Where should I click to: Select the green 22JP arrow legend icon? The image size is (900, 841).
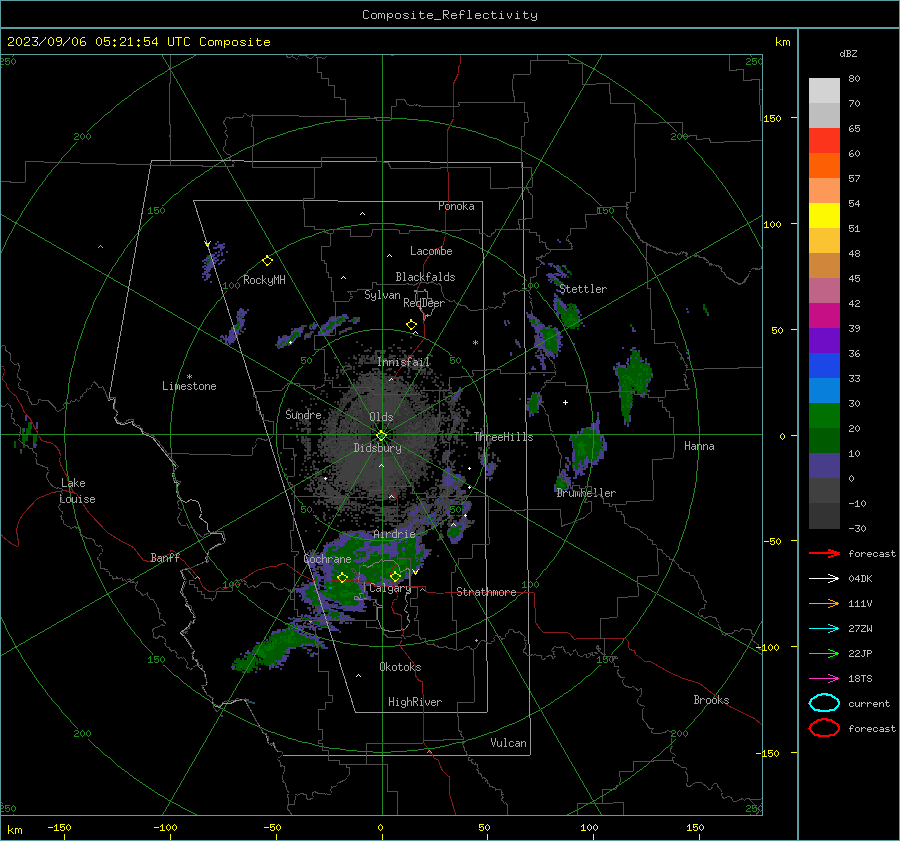[824, 653]
